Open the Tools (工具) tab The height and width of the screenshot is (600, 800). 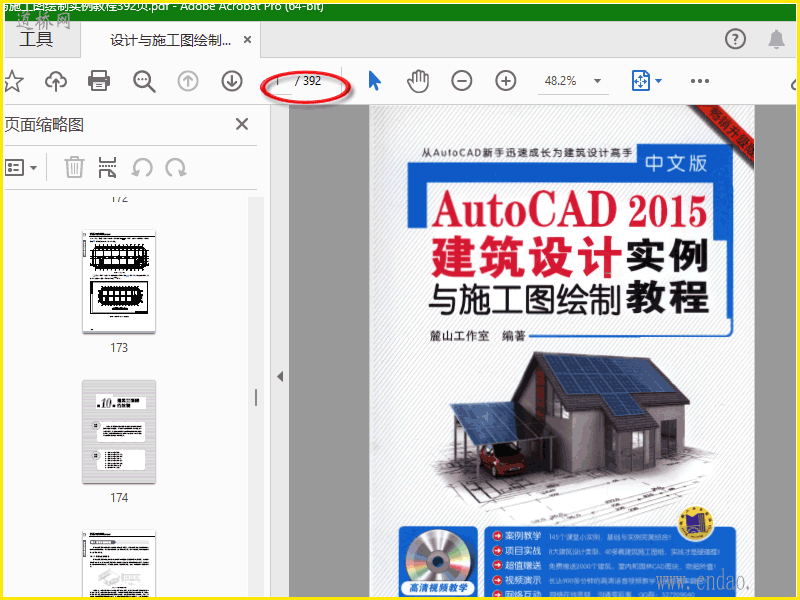tap(37, 39)
